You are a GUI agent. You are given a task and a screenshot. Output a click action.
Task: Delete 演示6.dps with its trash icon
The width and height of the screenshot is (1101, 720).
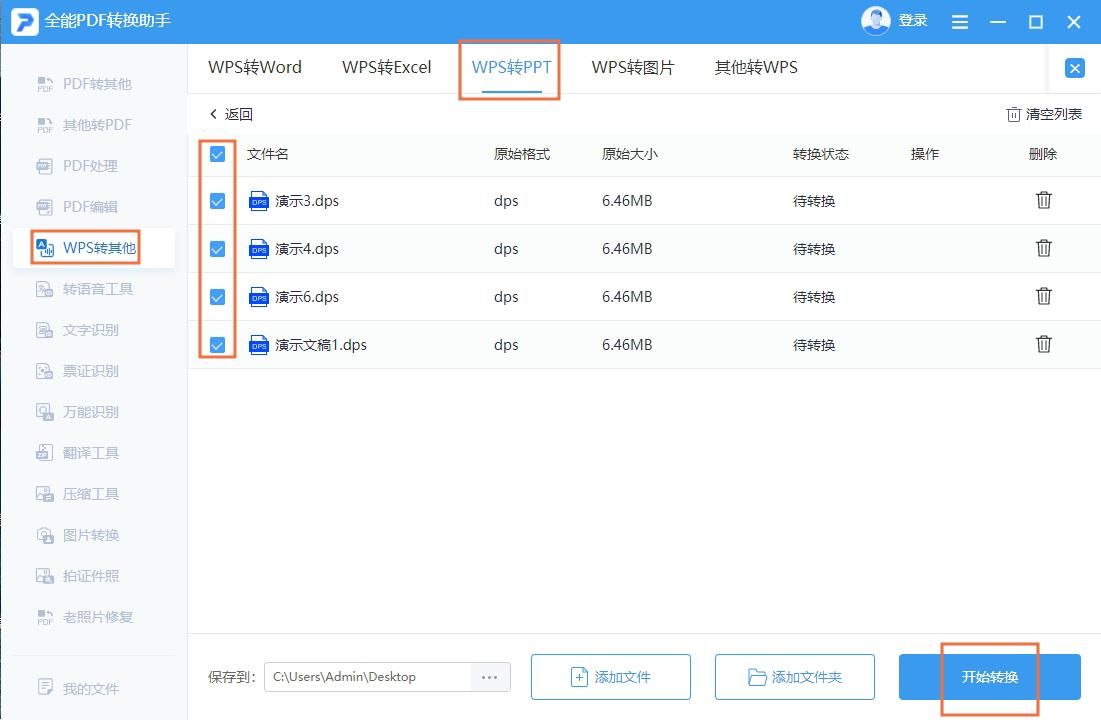pos(1043,296)
